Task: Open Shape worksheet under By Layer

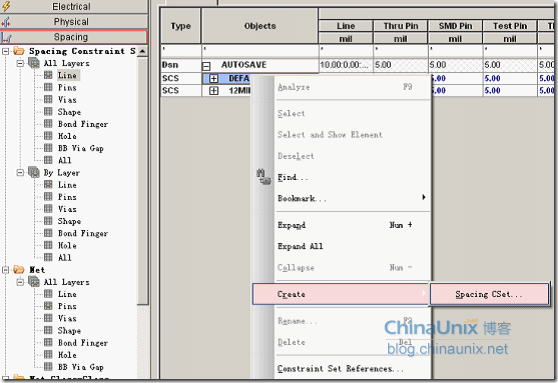Action: coord(69,221)
